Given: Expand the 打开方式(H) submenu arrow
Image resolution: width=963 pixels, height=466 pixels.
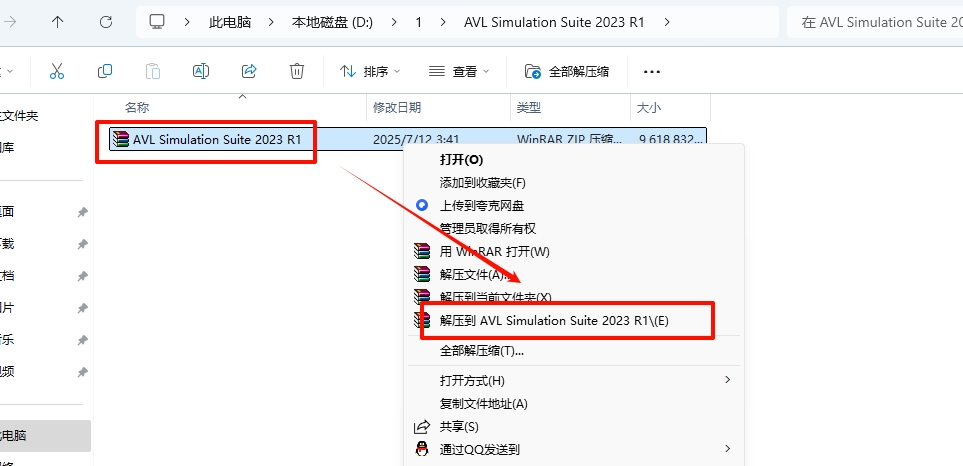Looking at the screenshot, I should 728,380.
